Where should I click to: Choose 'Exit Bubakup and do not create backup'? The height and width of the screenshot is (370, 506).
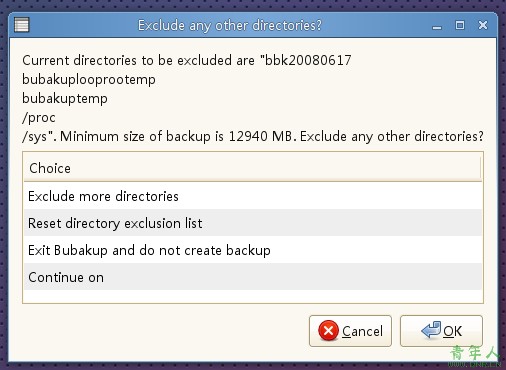[253, 250]
